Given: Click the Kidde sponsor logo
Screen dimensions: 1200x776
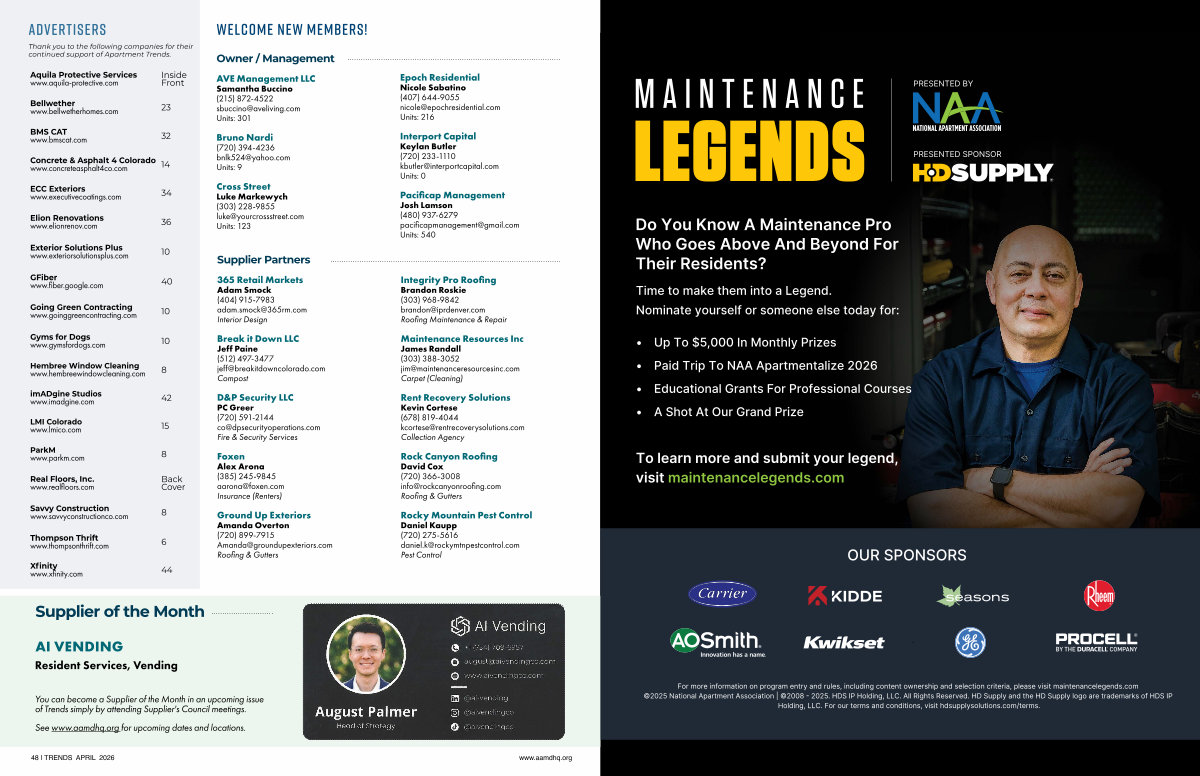Looking at the screenshot, I should tap(845, 596).
